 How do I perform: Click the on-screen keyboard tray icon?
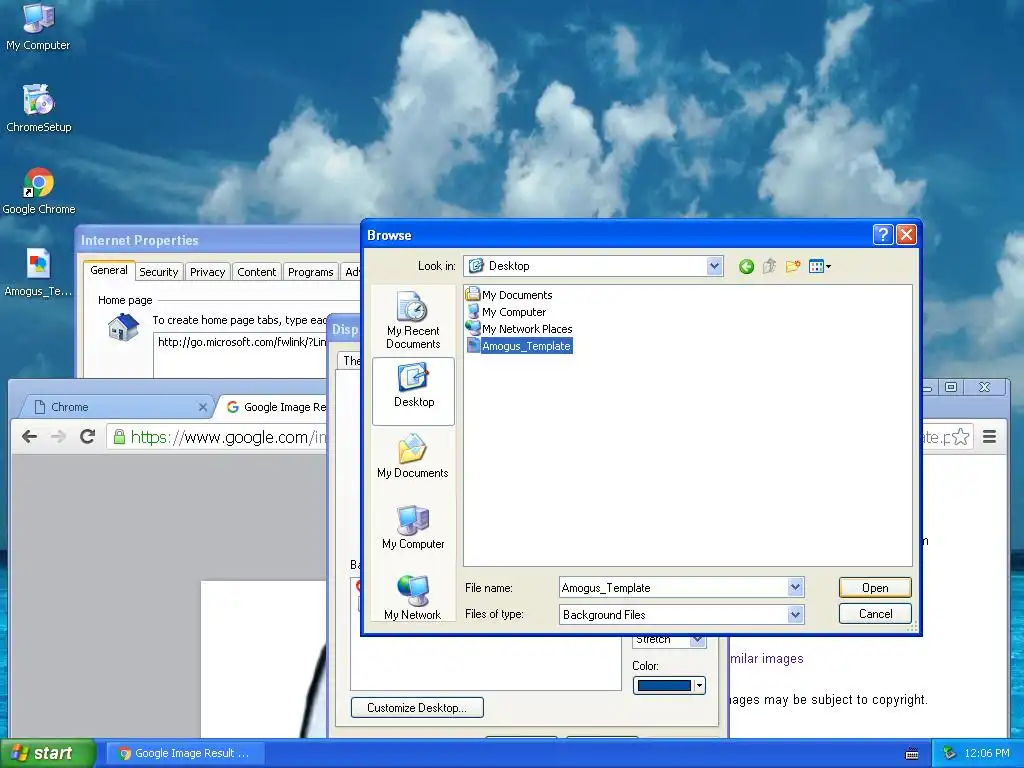[x=912, y=754]
